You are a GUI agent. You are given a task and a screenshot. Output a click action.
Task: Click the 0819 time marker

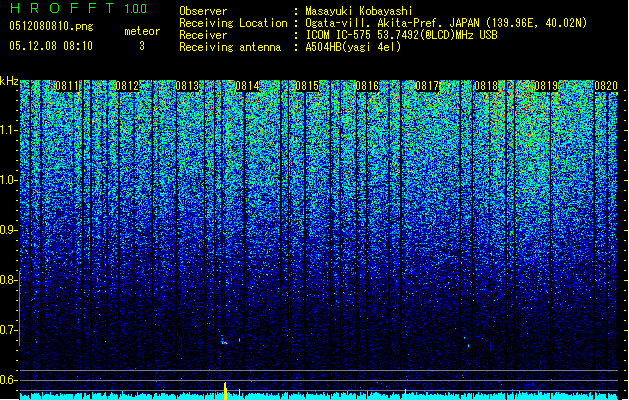[547, 86]
